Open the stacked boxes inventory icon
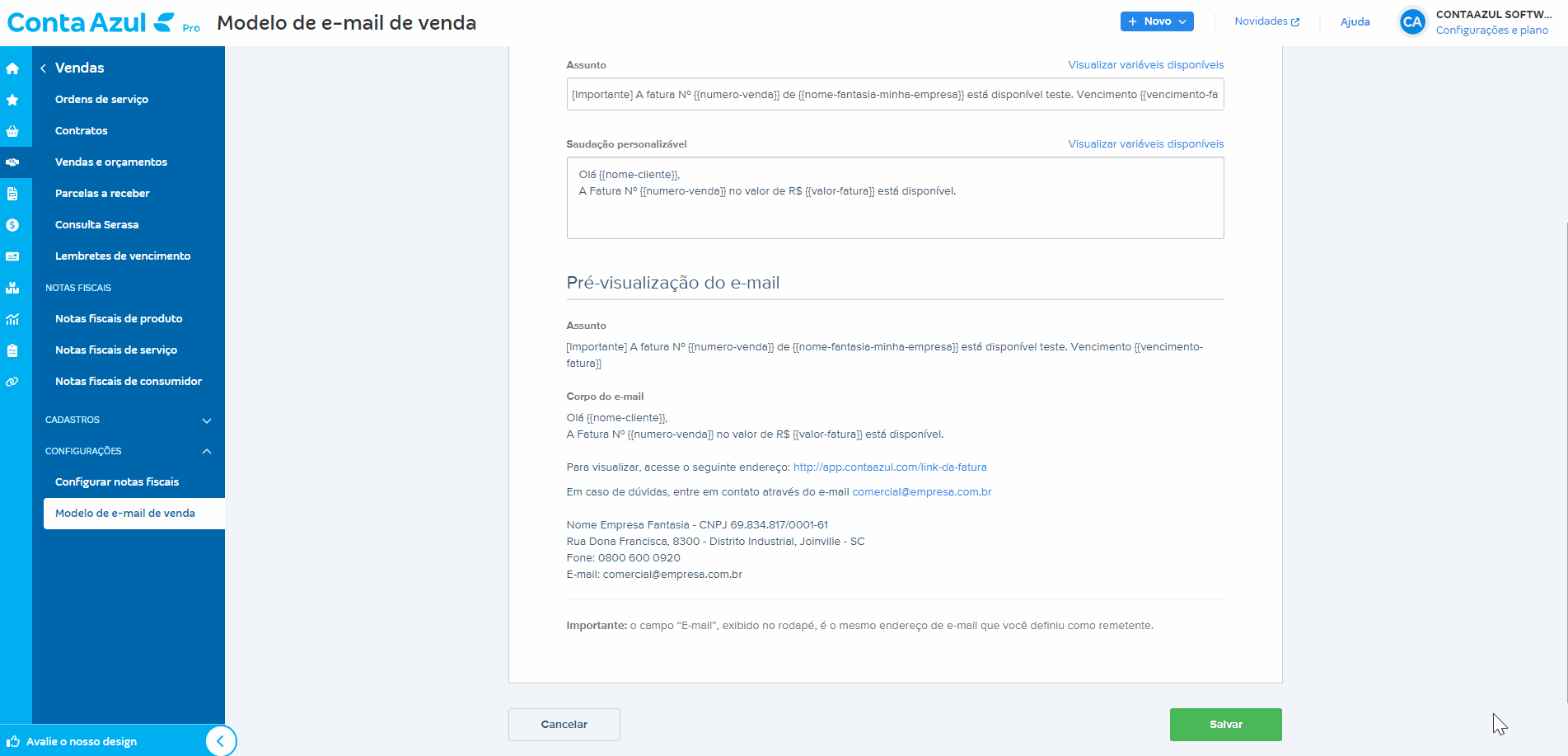The width and height of the screenshot is (1568, 756). click(x=12, y=288)
